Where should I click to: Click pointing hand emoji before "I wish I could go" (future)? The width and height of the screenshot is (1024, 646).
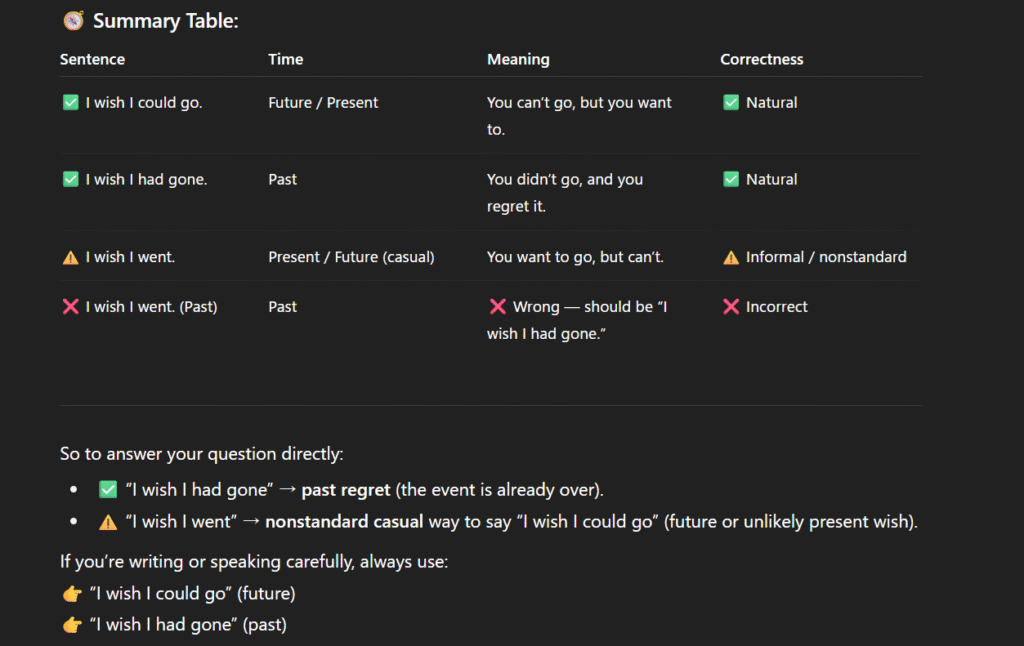tap(72, 594)
